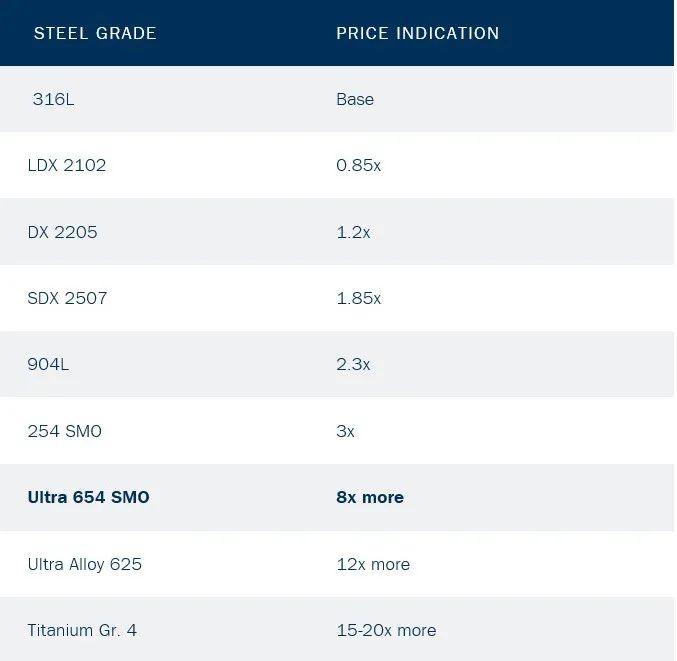This screenshot has height=661, width=677.
Task: Click the 12x more price value
Action: point(373,564)
